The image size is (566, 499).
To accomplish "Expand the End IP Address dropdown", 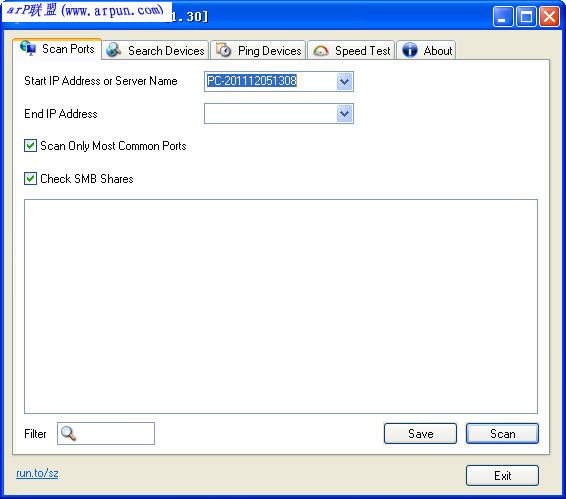I will point(345,114).
